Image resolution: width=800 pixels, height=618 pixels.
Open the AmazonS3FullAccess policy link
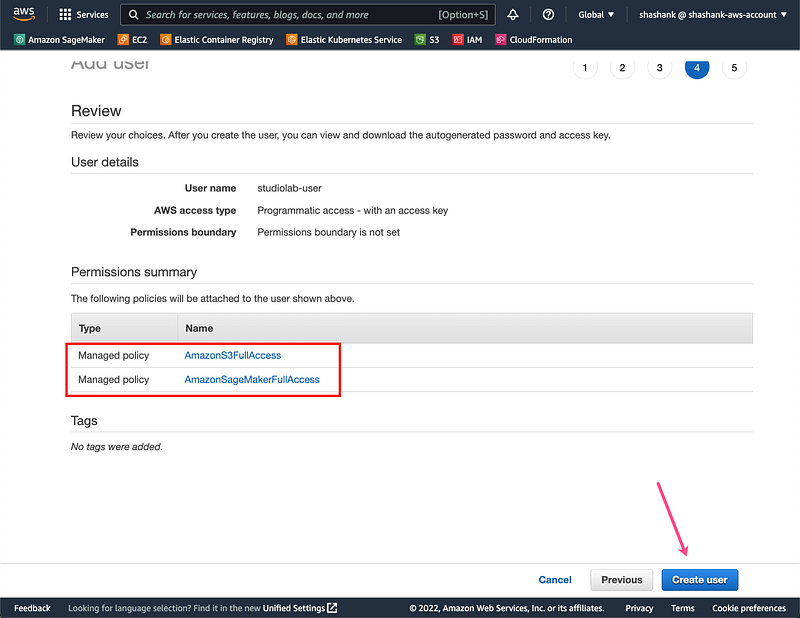point(233,355)
